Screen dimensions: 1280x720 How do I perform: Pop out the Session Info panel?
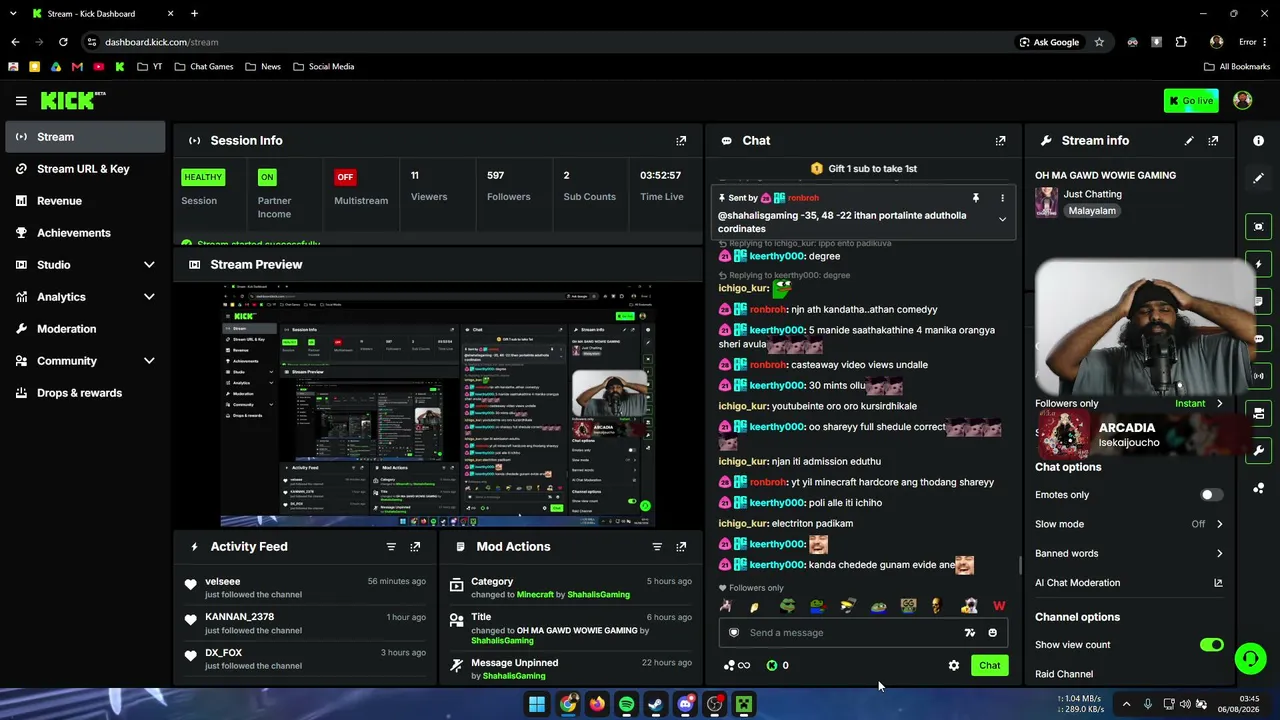click(x=681, y=141)
